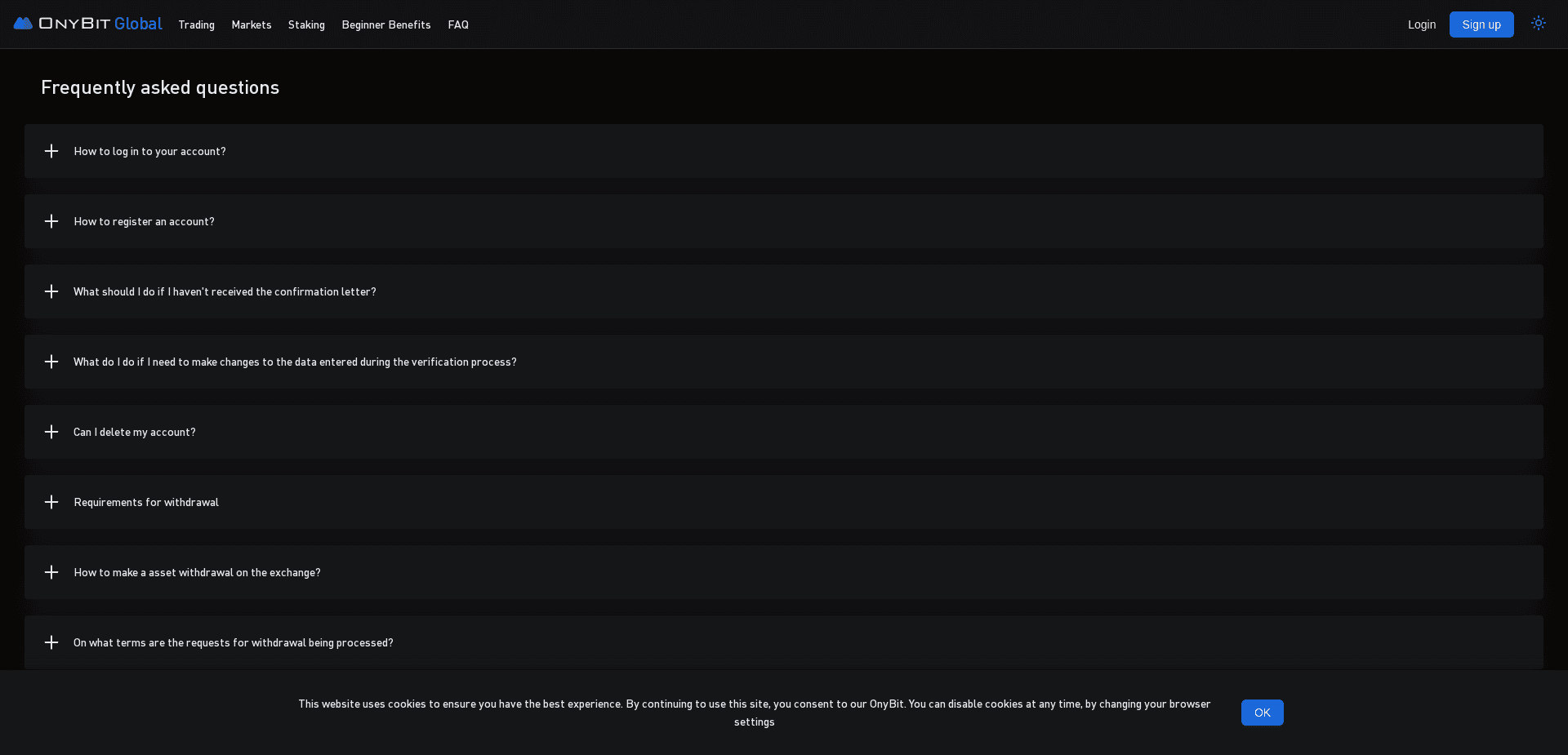The width and height of the screenshot is (1568, 755).
Task: Switch to the FAQ section
Action: pyautogui.click(x=458, y=24)
